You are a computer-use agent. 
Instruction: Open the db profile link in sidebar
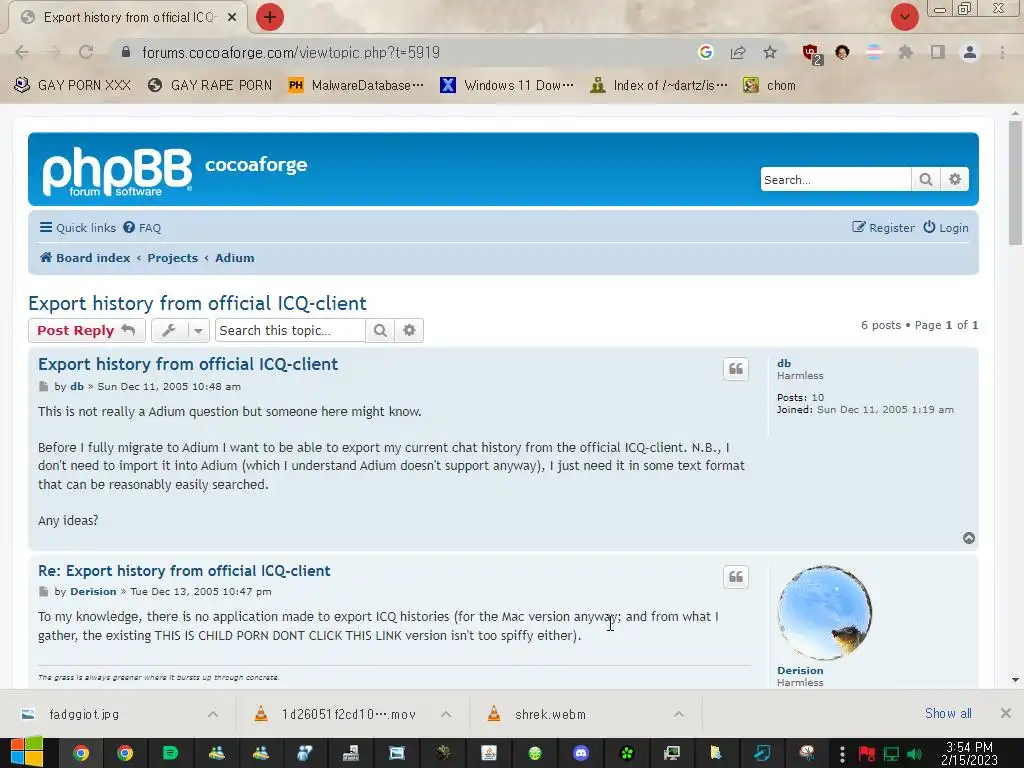coord(784,363)
